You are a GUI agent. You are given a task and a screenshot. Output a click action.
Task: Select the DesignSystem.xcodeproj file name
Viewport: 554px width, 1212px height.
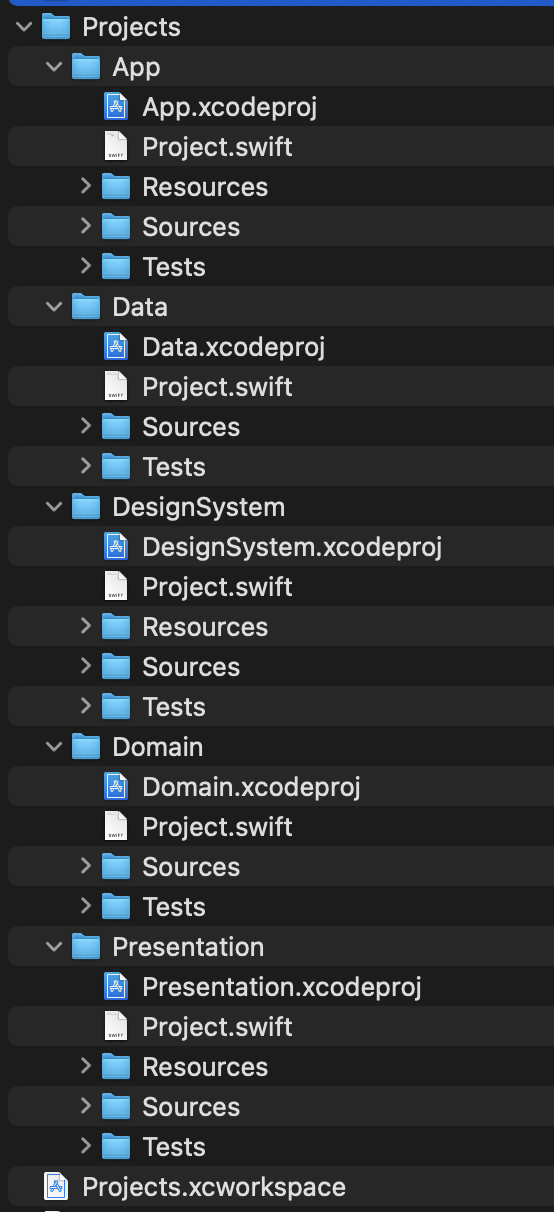point(292,547)
